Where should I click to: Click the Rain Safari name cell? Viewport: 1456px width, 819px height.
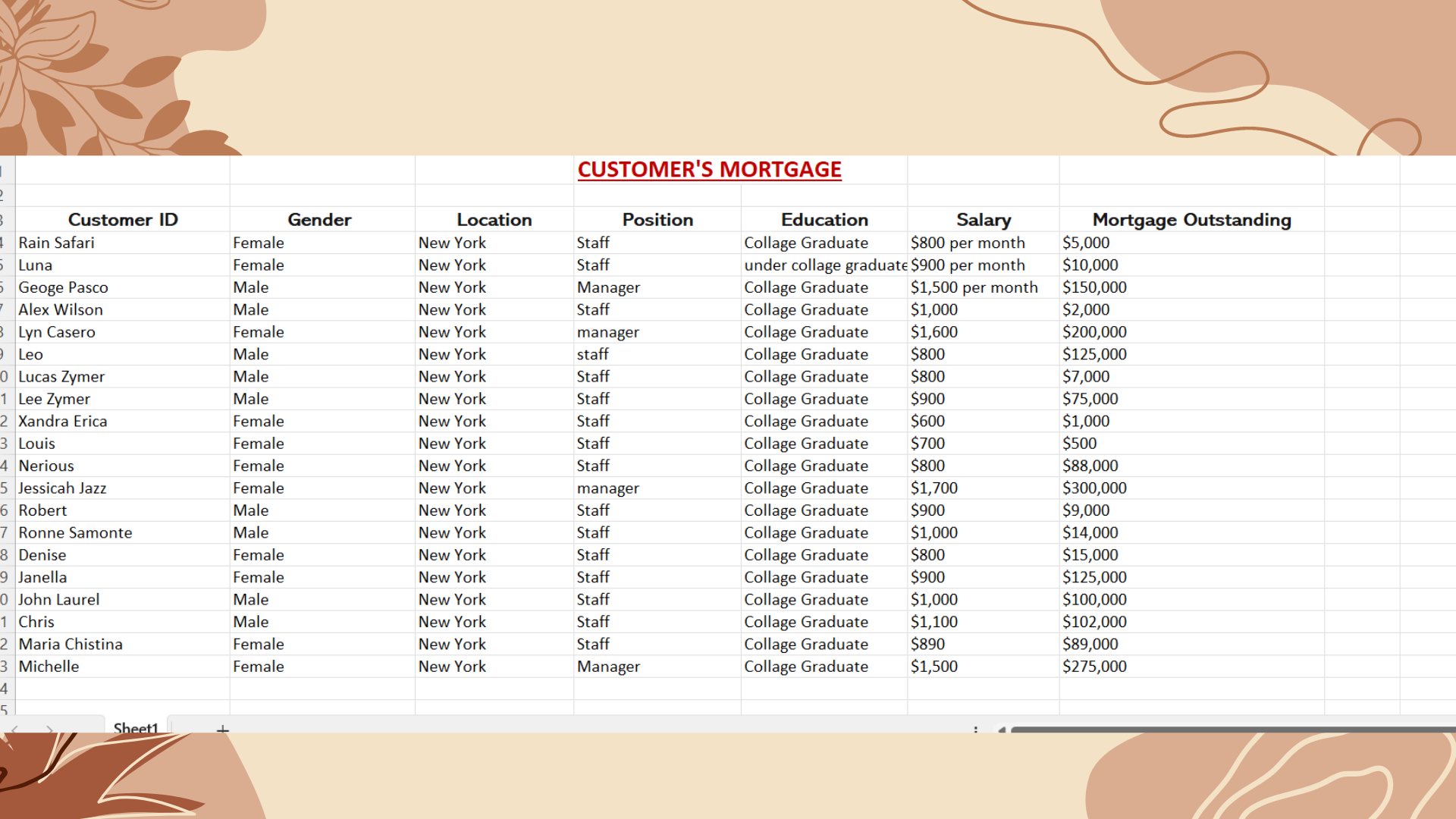point(57,243)
